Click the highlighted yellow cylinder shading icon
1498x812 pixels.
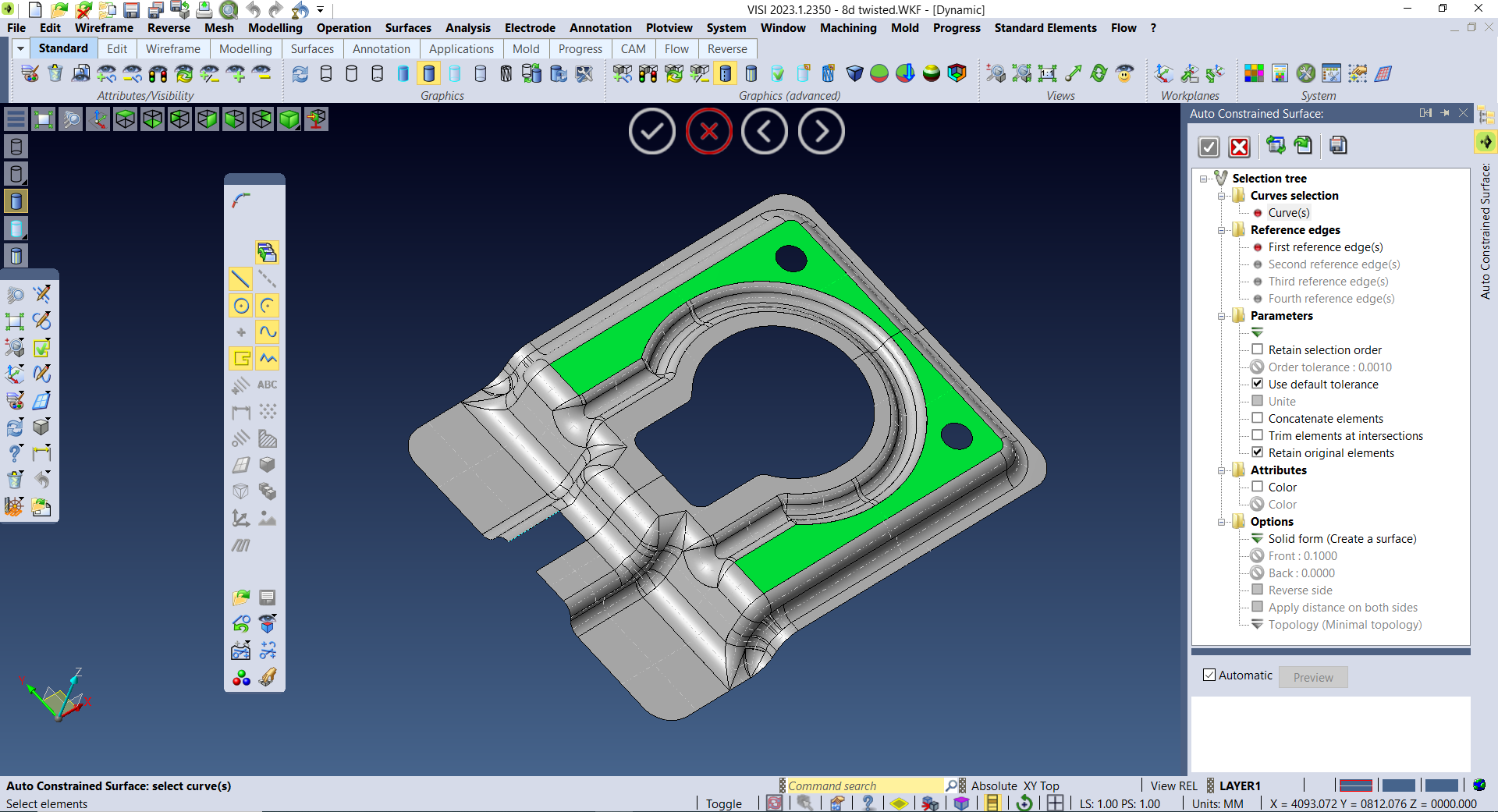tap(428, 73)
